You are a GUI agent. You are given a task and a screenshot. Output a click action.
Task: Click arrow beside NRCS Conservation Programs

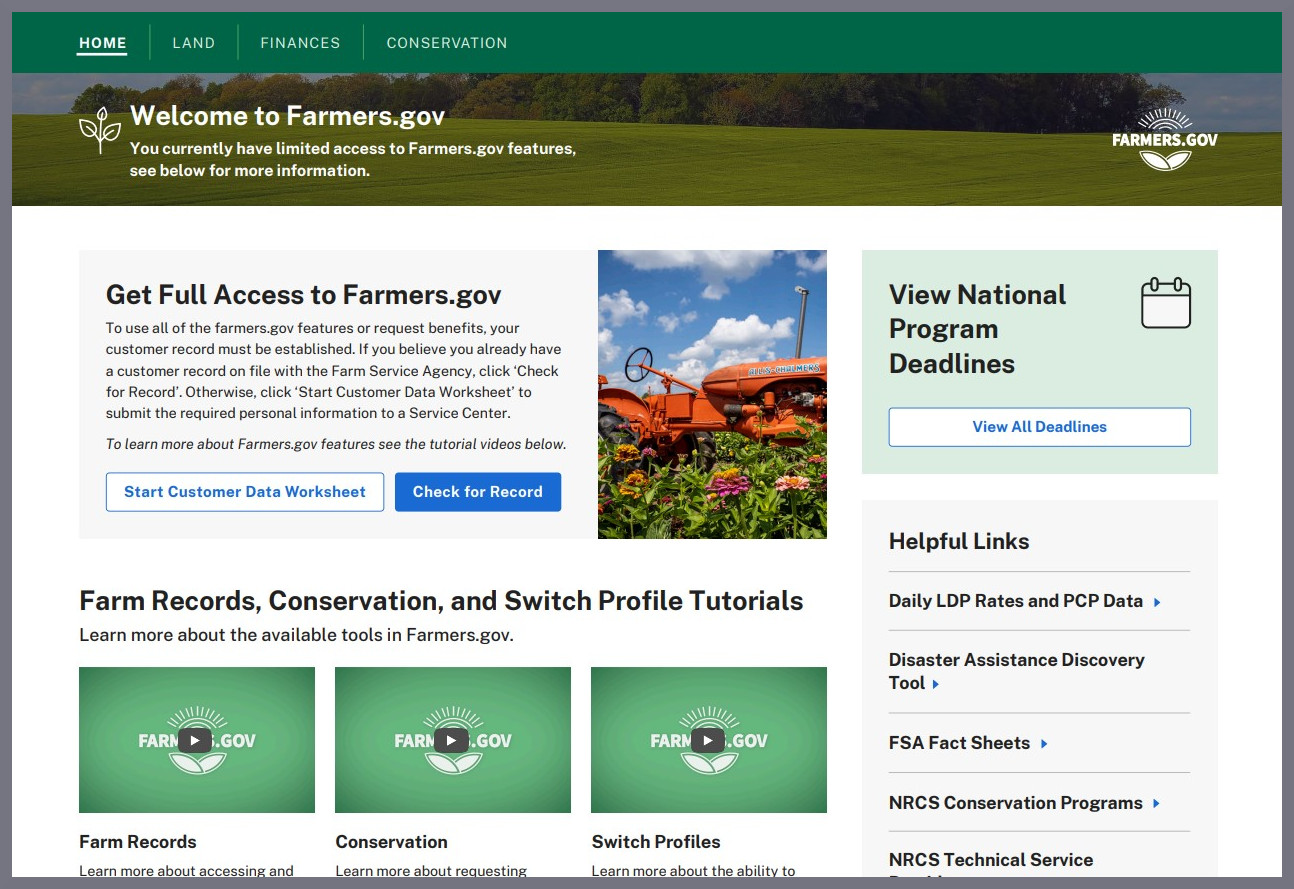(1157, 803)
